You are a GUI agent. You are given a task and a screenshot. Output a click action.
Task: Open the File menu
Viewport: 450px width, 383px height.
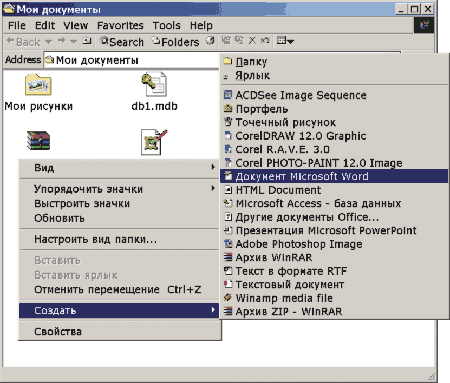[x=17, y=25]
